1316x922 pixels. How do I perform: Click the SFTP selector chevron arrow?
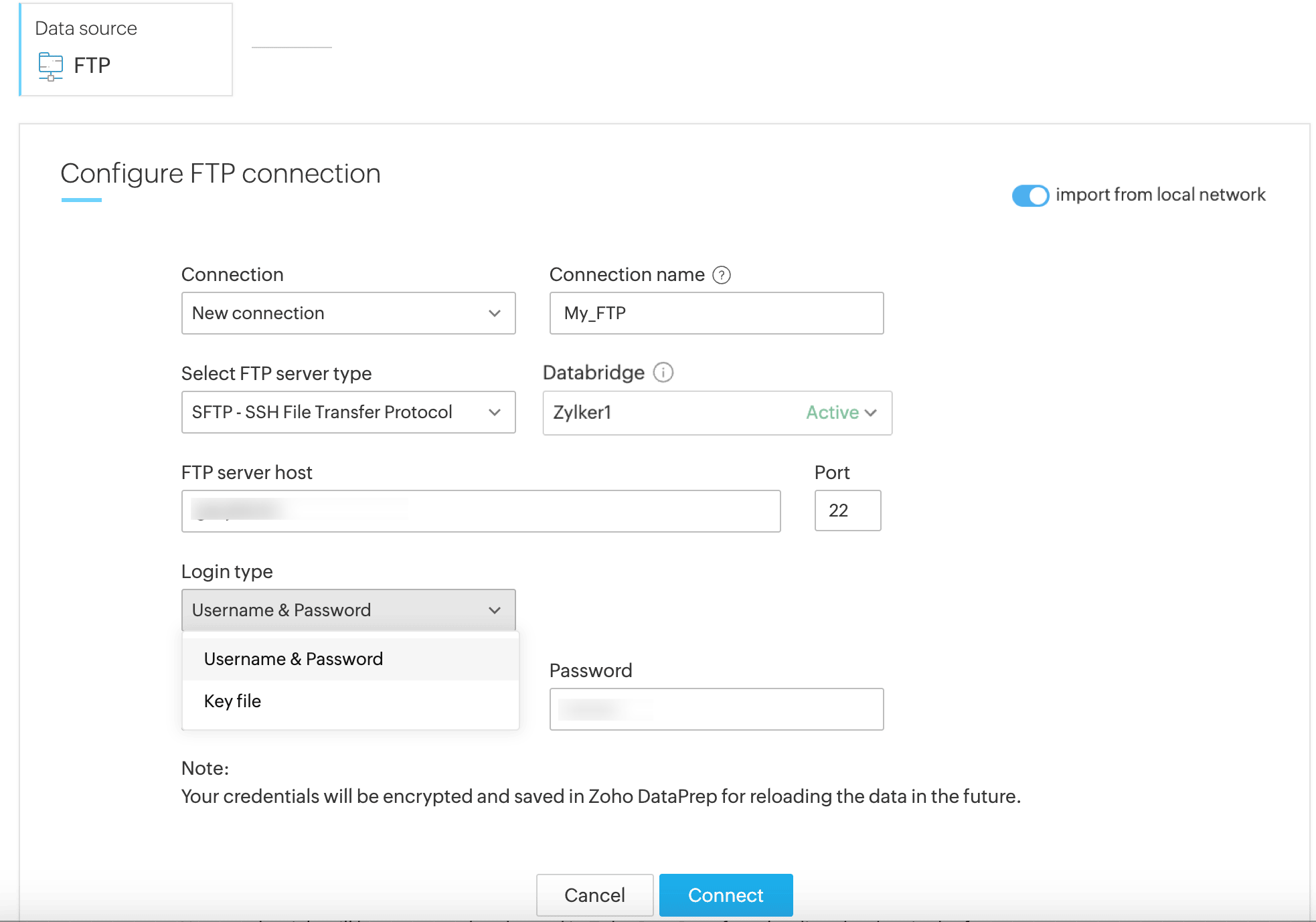click(495, 412)
